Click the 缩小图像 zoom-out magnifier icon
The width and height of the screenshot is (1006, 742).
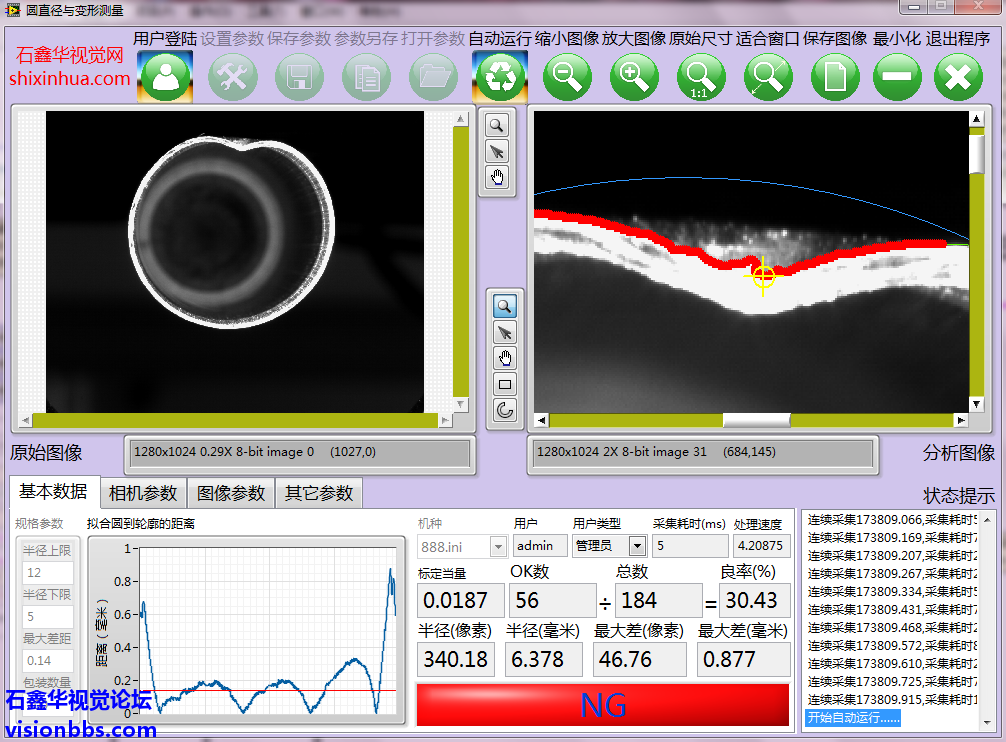(x=568, y=77)
